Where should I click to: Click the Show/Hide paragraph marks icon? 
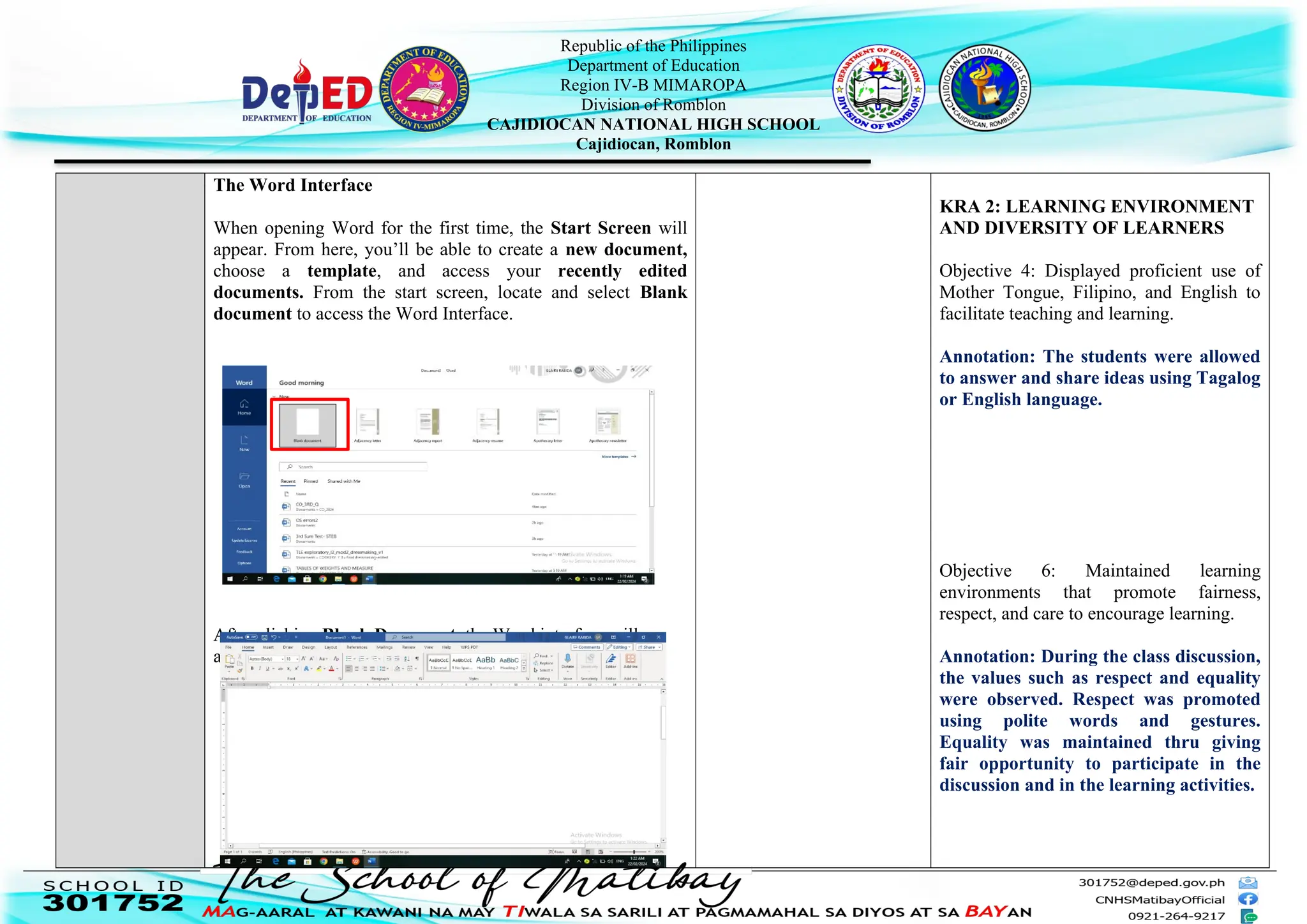tap(417, 659)
